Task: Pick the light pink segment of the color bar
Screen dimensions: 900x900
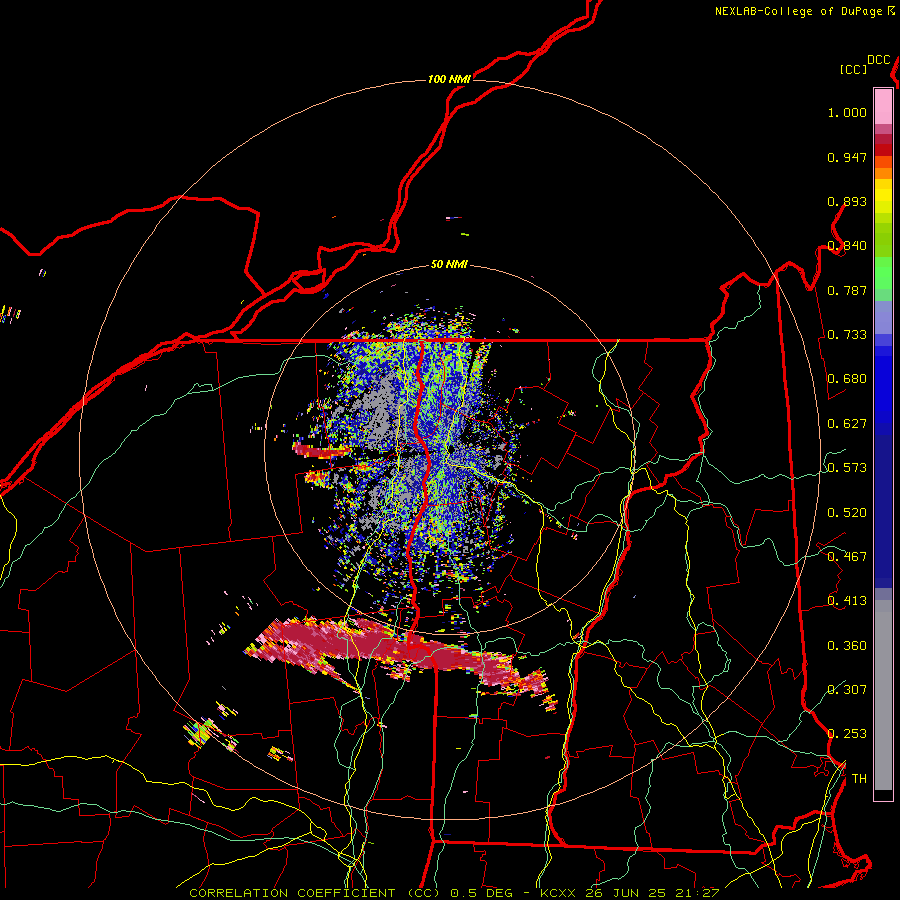Action: tap(883, 106)
